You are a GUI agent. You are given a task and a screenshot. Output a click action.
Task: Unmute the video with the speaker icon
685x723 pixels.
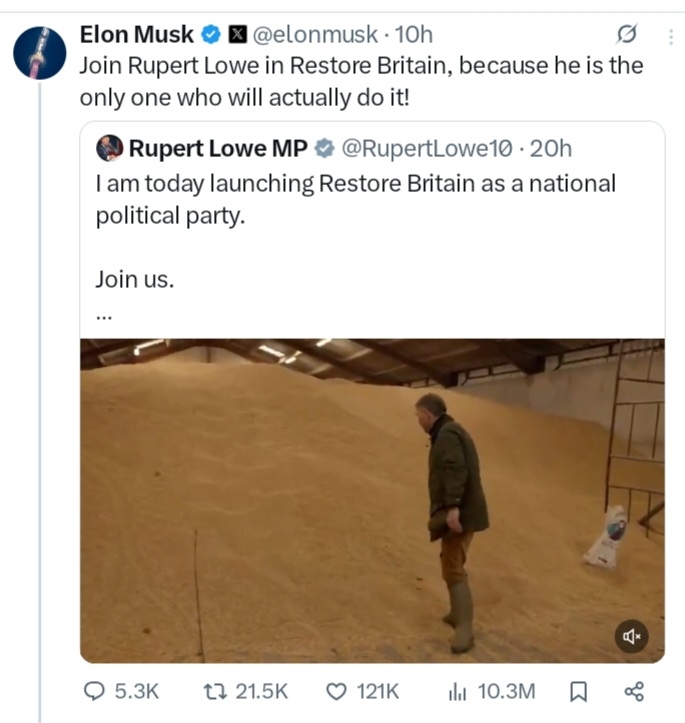tap(632, 635)
